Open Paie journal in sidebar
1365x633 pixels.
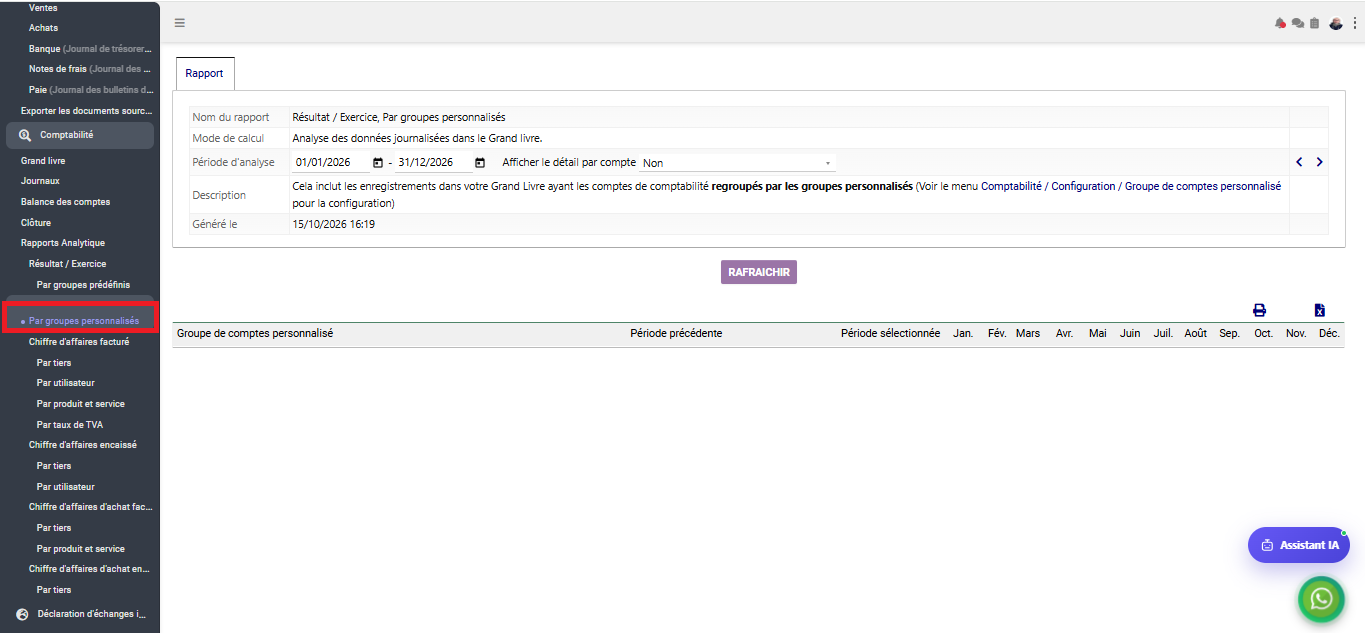click(x=90, y=90)
